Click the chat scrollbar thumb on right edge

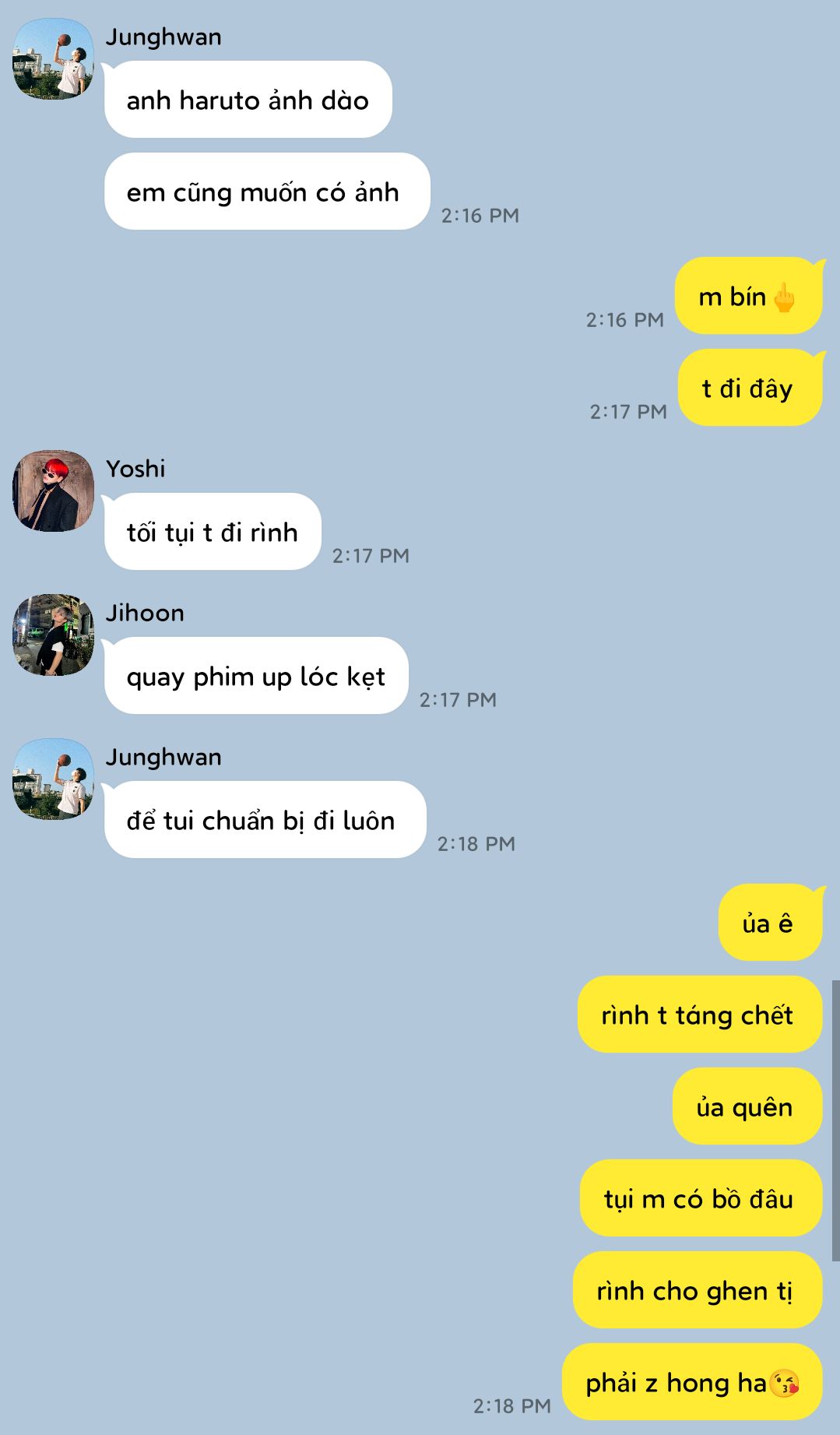click(x=835, y=1120)
